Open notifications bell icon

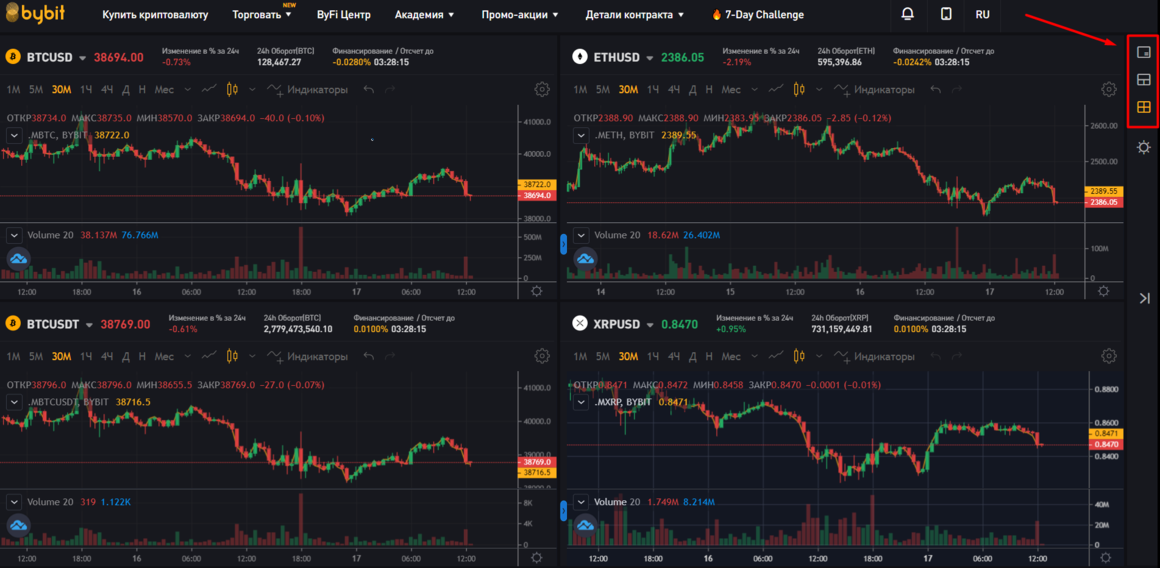(908, 15)
